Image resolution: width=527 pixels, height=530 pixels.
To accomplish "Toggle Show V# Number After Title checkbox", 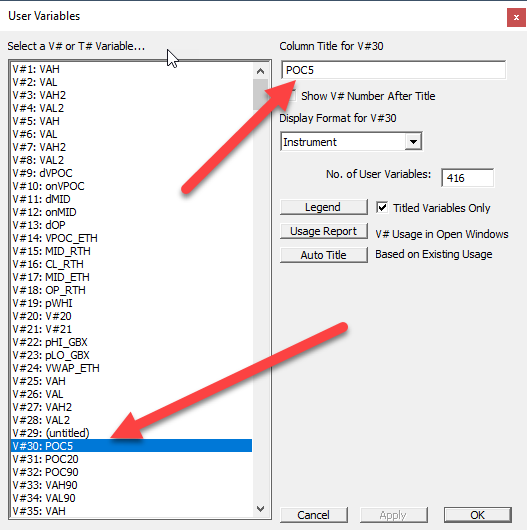I will point(292,96).
